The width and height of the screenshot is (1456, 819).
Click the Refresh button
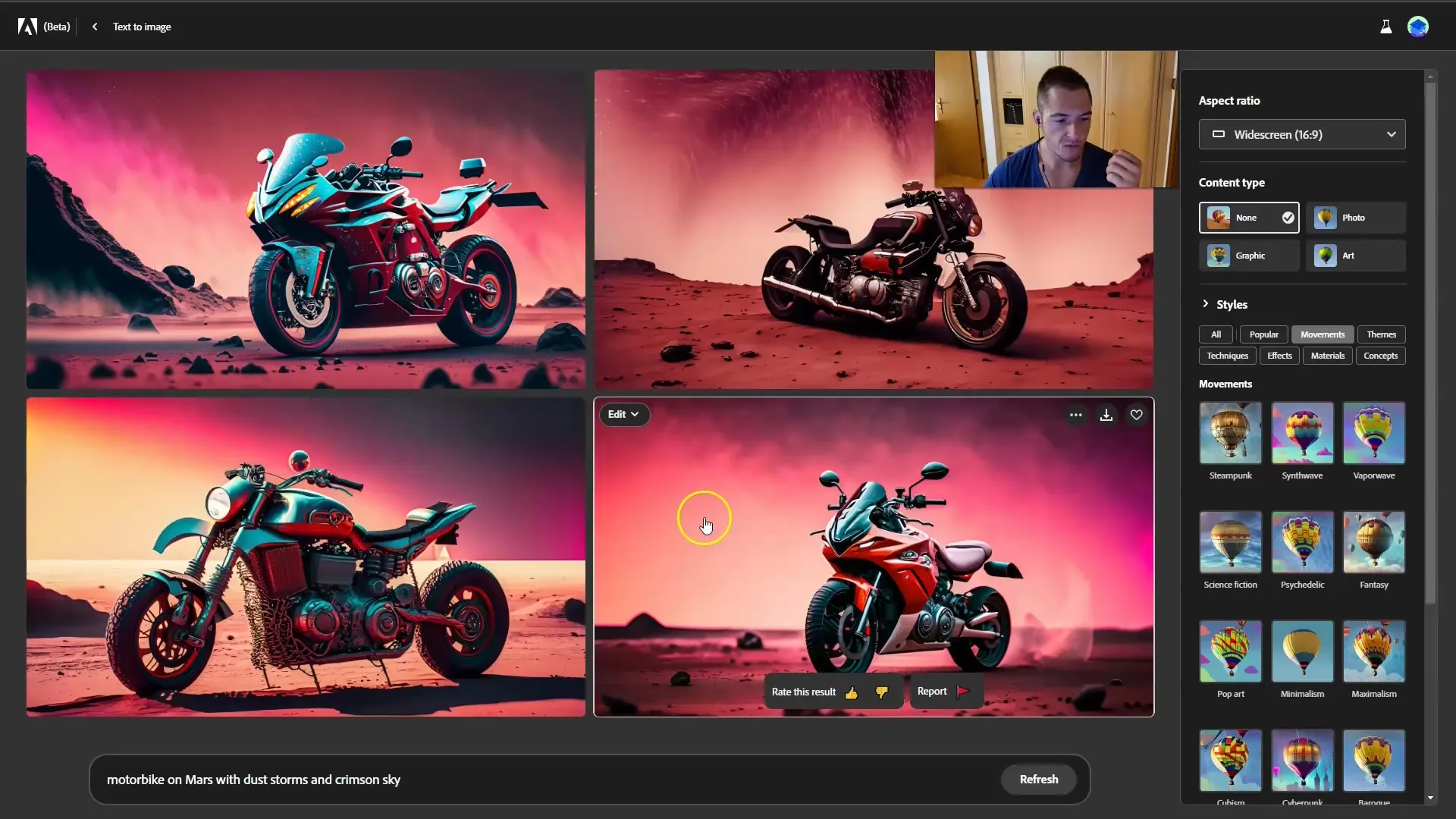[x=1038, y=780]
